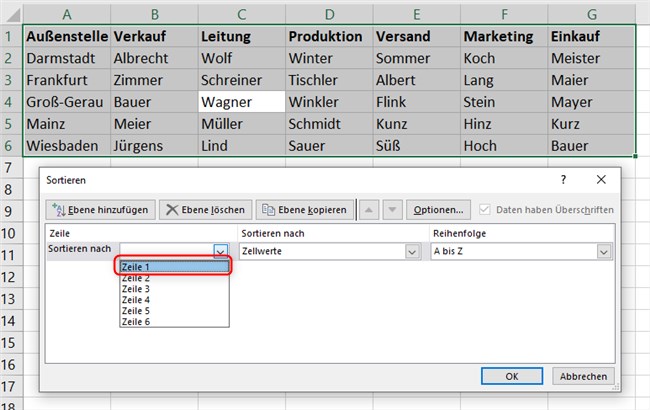Screen dimensions: 650x410
Task: Select Zeile 1 in the dropdown list
Action: pyautogui.click(x=175, y=267)
